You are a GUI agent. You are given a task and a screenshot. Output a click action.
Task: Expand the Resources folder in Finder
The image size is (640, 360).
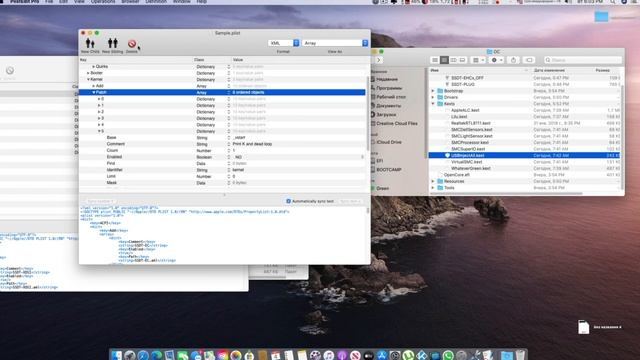433,181
